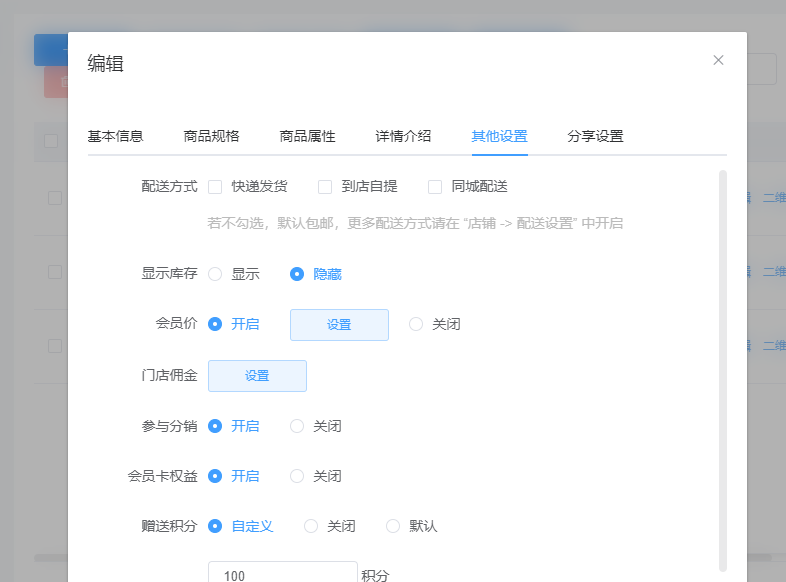Select 关闭 radio for 会员卡权益
This screenshot has height=582, width=786.
coord(297,476)
